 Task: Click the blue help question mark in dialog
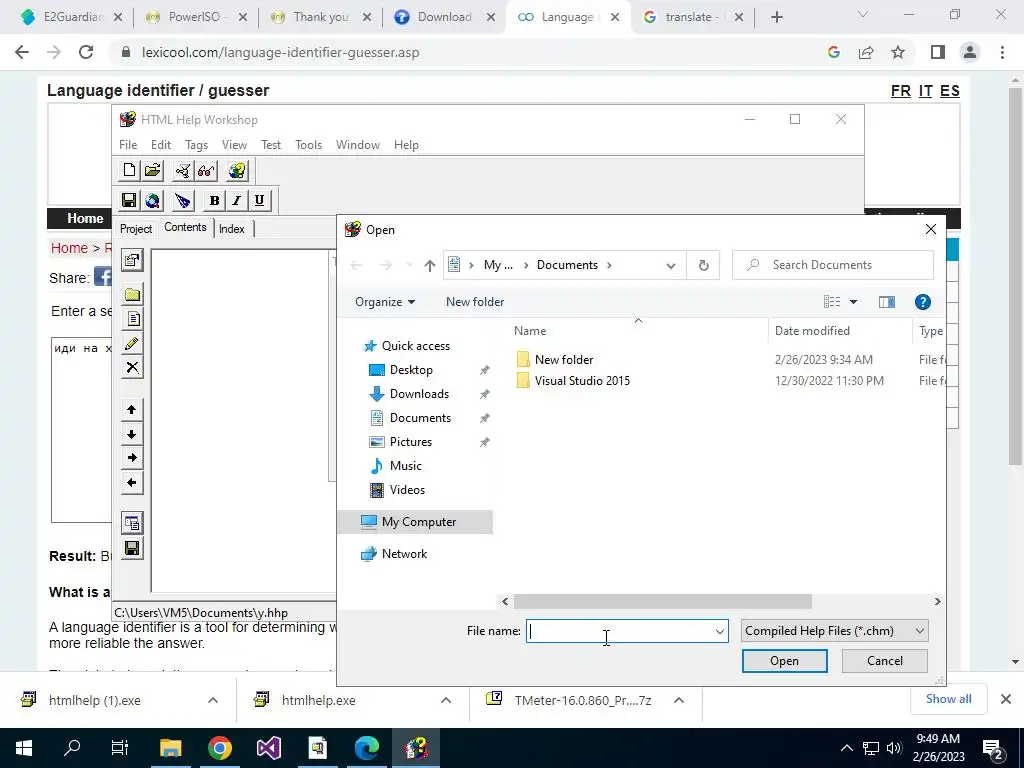click(x=923, y=302)
